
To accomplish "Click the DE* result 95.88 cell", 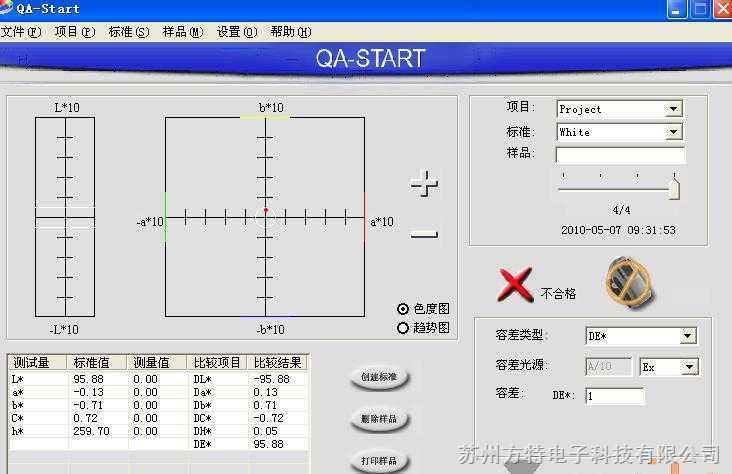I will pos(268,444).
